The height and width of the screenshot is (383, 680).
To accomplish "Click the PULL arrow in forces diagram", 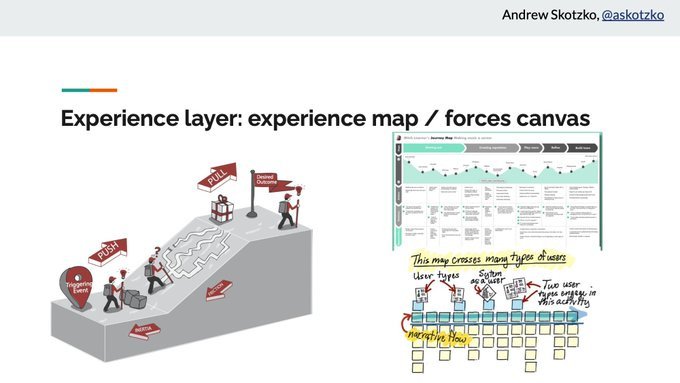I will tap(217, 177).
